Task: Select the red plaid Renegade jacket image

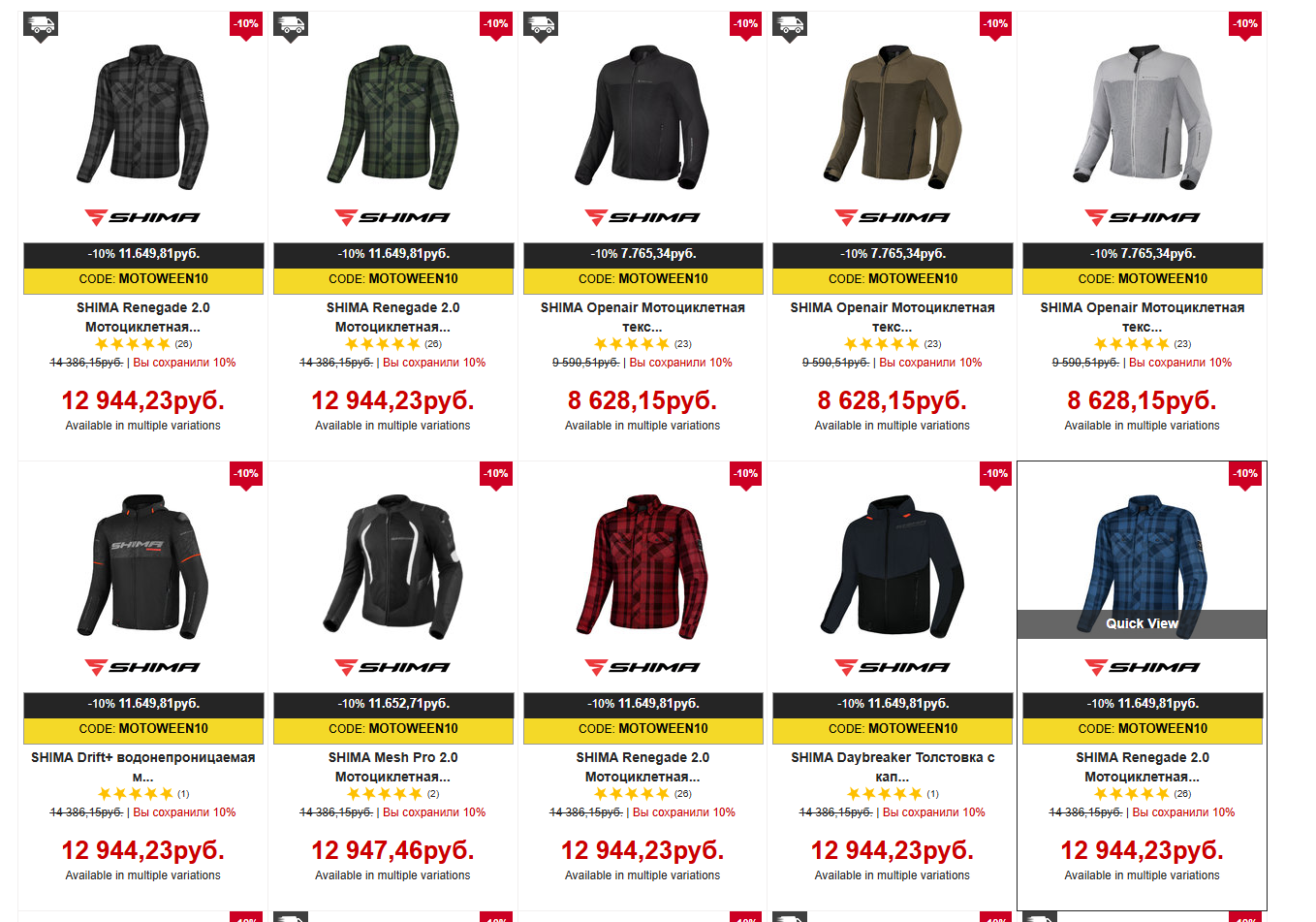Action: 642,566
